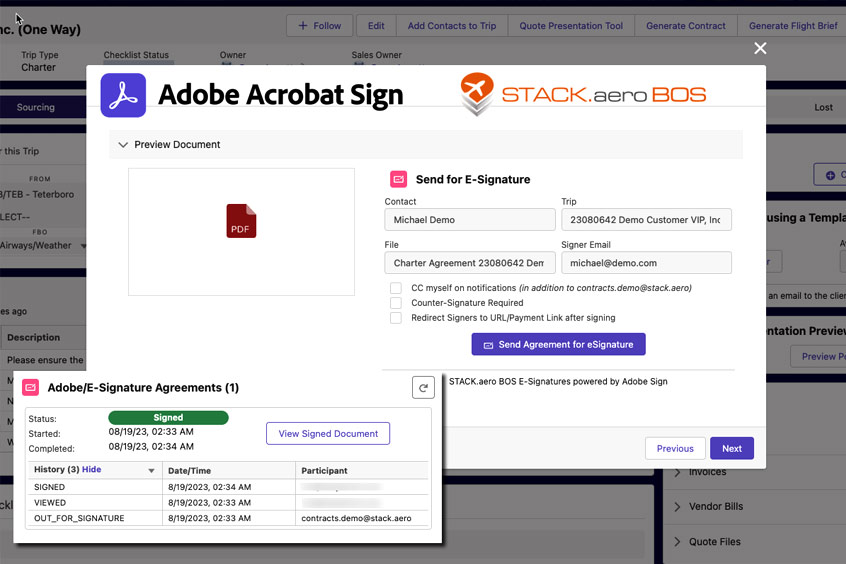Click the OUT_FOR_SIGNATURE history row
The width and height of the screenshot is (846, 564).
coord(228,518)
